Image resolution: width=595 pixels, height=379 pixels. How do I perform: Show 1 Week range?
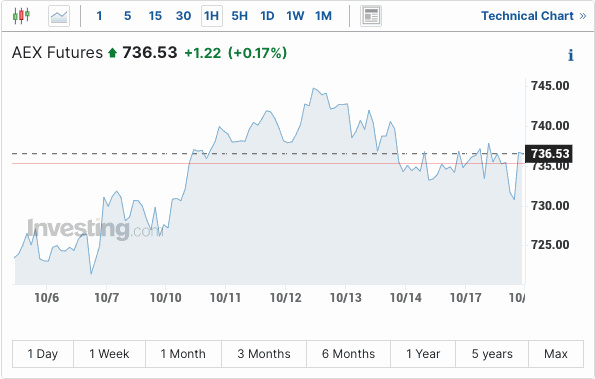109,354
